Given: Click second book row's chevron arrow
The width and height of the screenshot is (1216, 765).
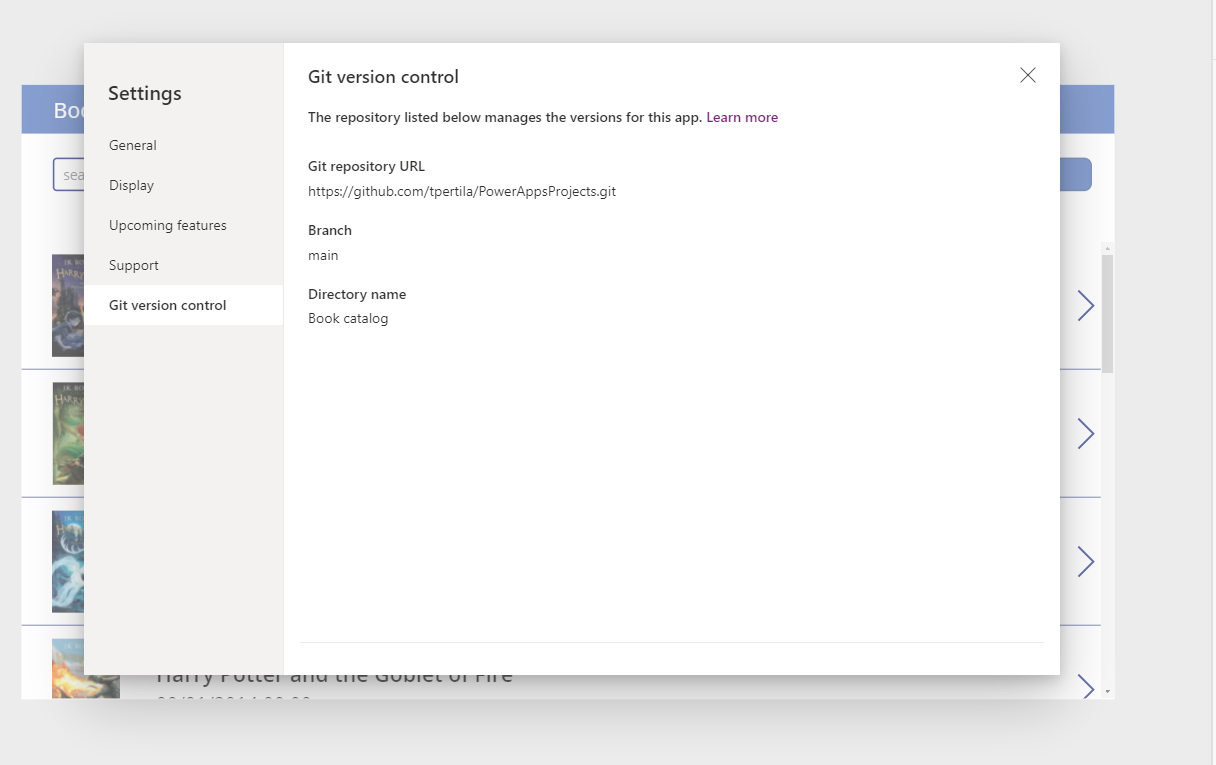Looking at the screenshot, I should click(1085, 433).
